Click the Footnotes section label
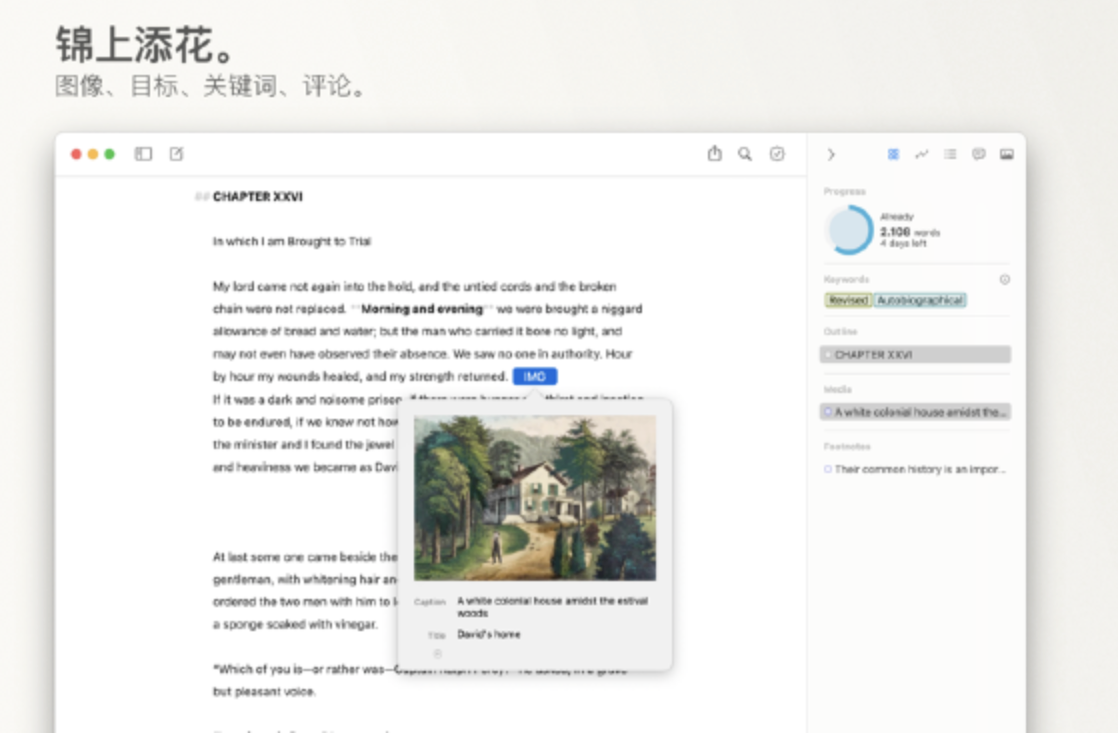1118x736 pixels. (847, 446)
